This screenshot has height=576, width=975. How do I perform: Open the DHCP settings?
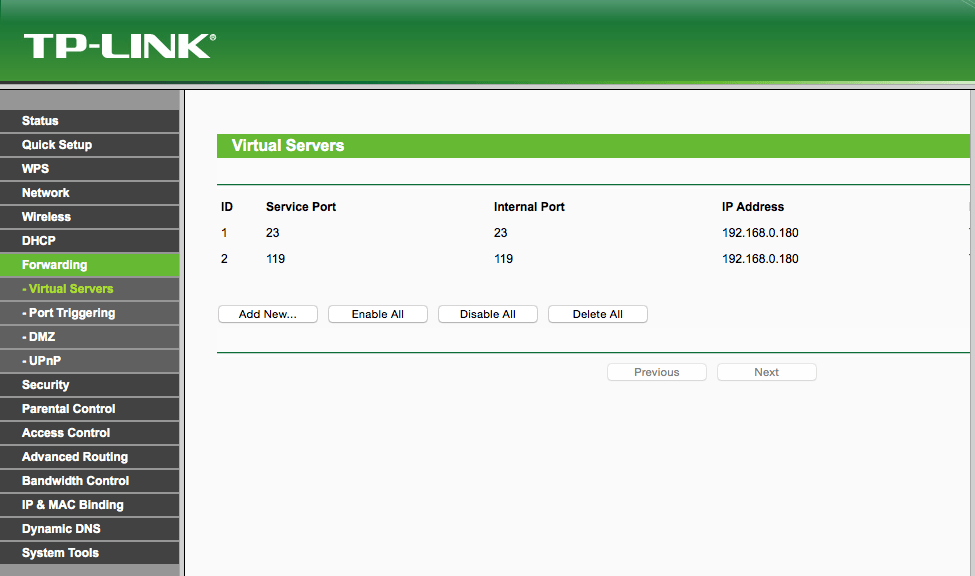click(x=37, y=240)
